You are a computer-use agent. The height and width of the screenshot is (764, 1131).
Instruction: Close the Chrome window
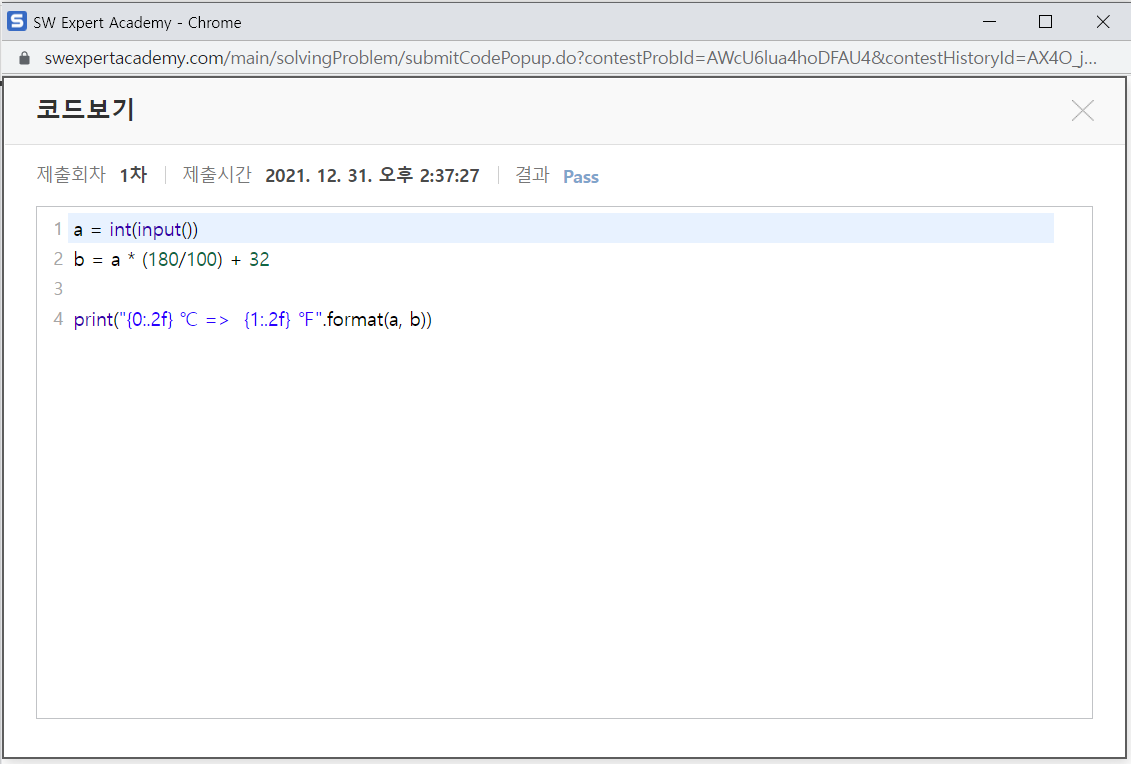[x=1102, y=22]
